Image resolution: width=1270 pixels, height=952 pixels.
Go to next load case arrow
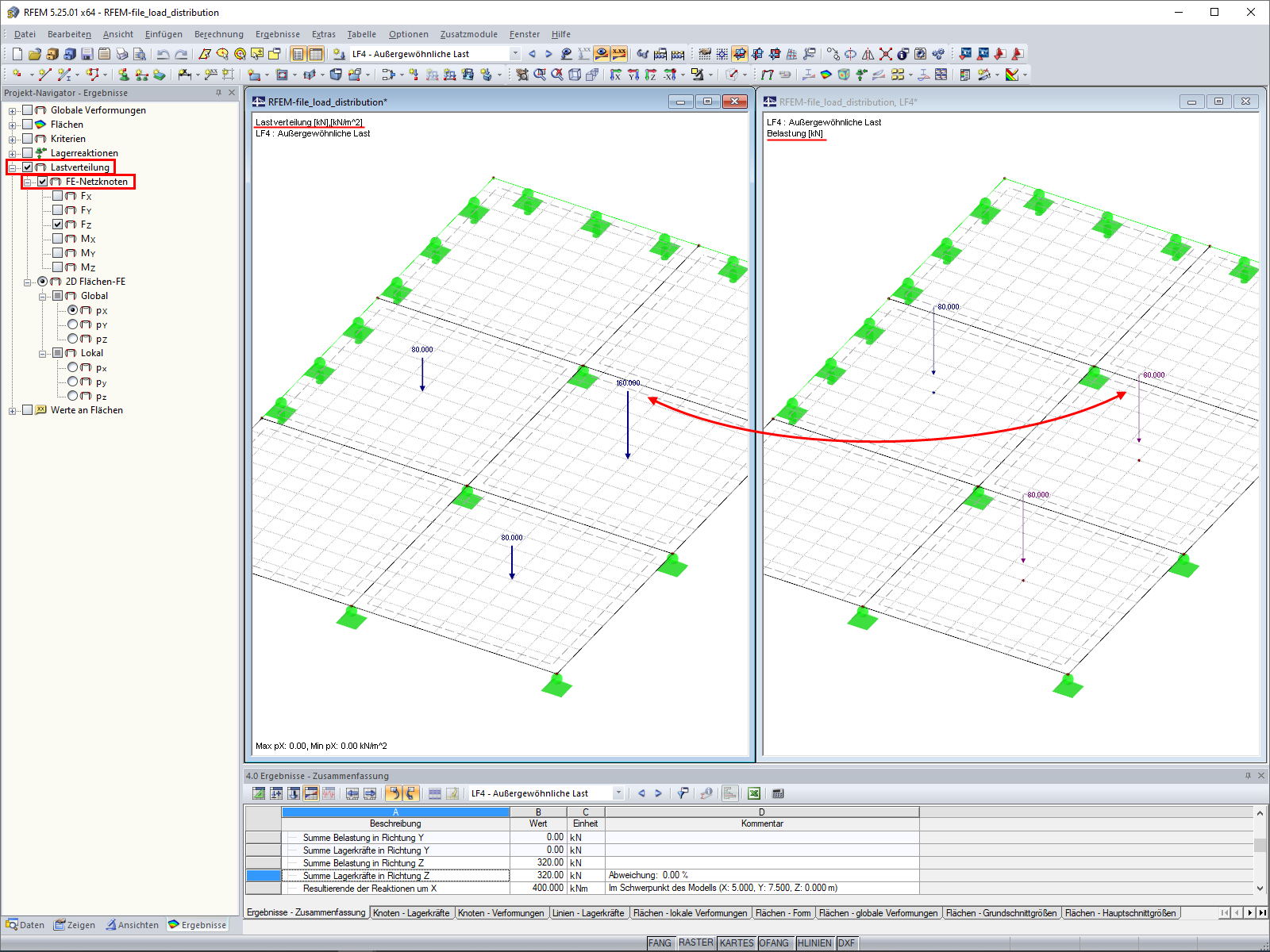tap(548, 54)
